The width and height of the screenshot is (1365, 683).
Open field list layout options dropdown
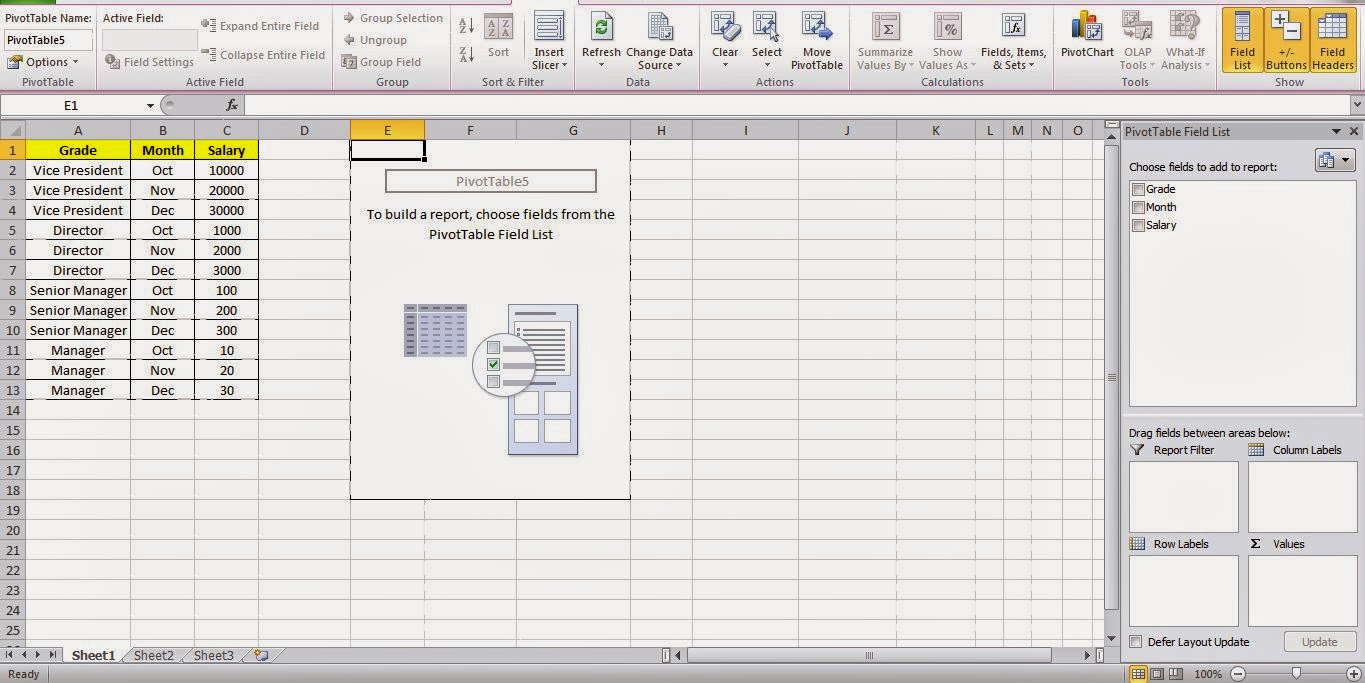coord(1334,160)
